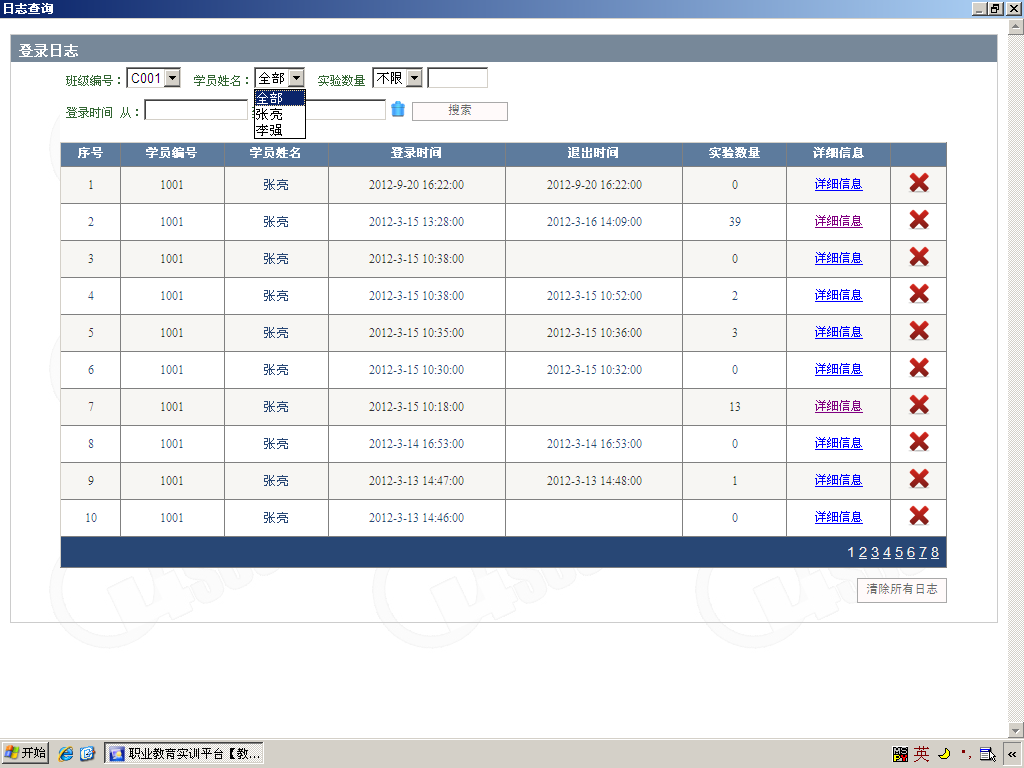The image size is (1024, 768).
Task: Switch to 职业教育实训平台 taskbar window
Action: [184, 754]
